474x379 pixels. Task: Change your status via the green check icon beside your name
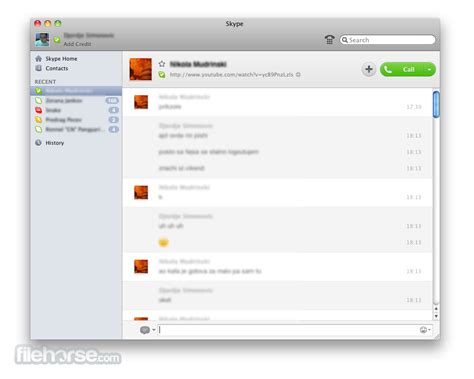coord(57,40)
